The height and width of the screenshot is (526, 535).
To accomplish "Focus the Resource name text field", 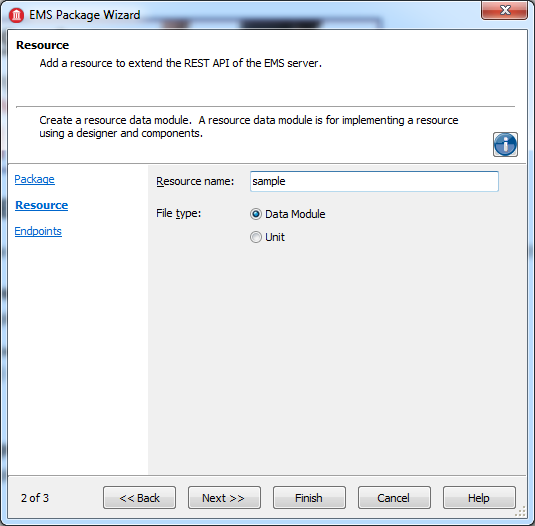I will tap(374, 181).
